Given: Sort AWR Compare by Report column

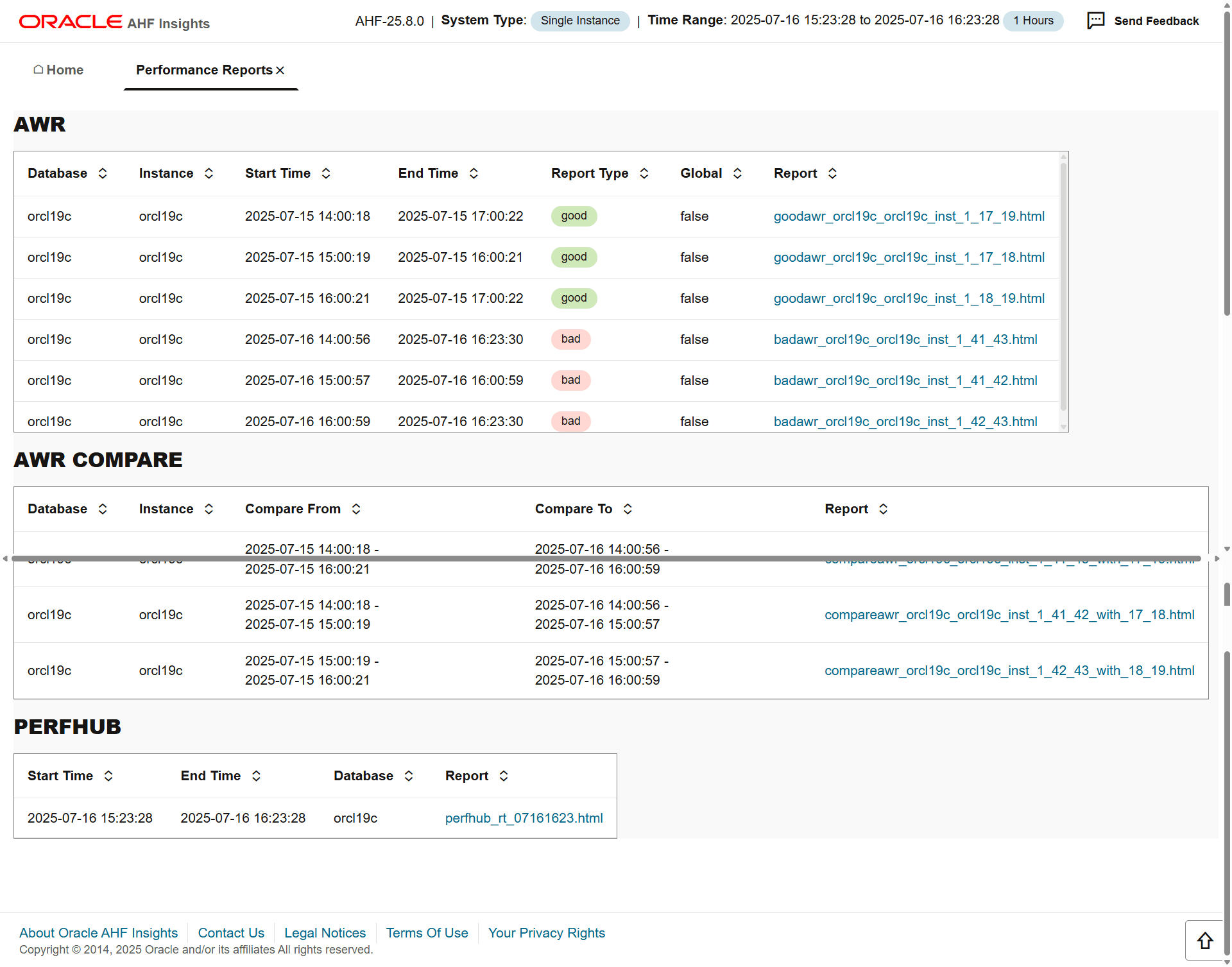Looking at the screenshot, I should [x=883, y=509].
